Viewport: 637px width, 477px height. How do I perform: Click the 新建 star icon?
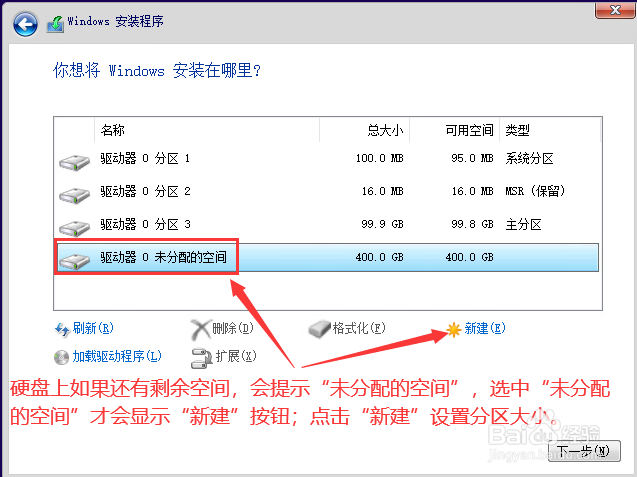453,329
